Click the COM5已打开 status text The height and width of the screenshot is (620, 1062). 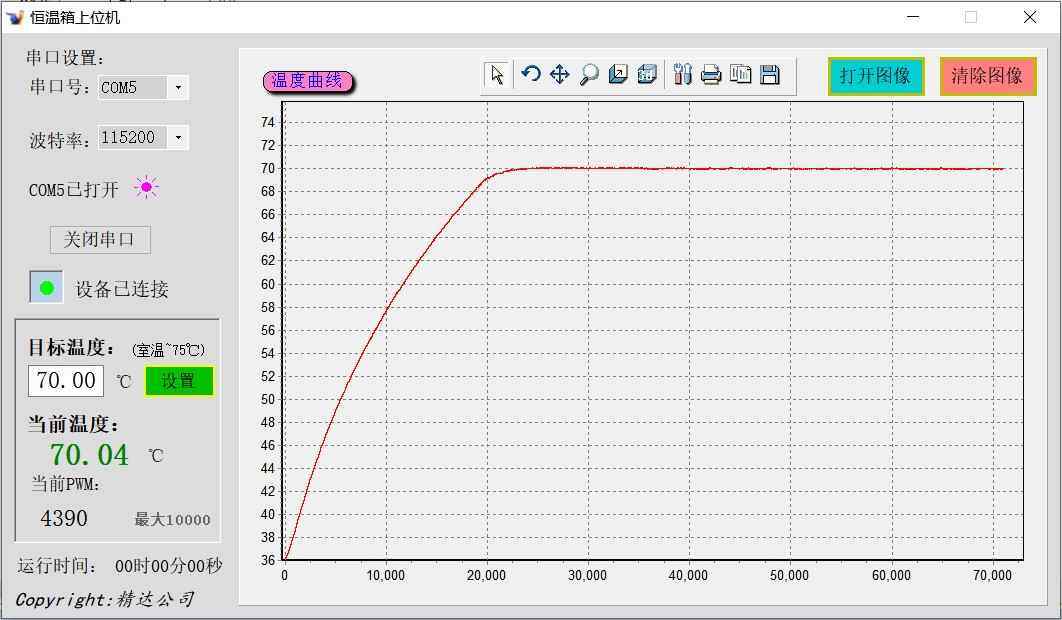pyautogui.click(x=74, y=190)
